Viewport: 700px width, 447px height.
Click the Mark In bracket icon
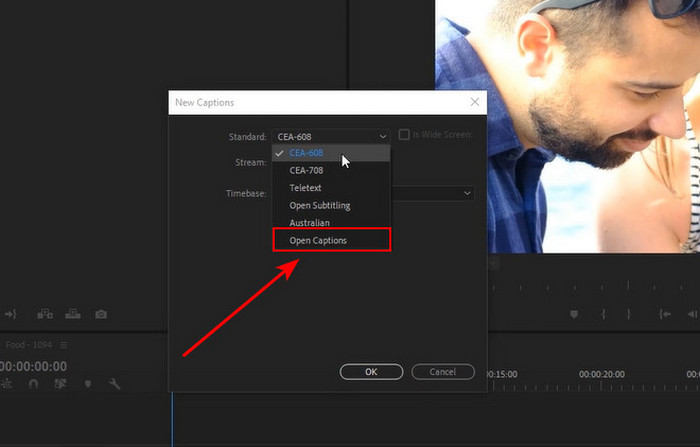604,314
